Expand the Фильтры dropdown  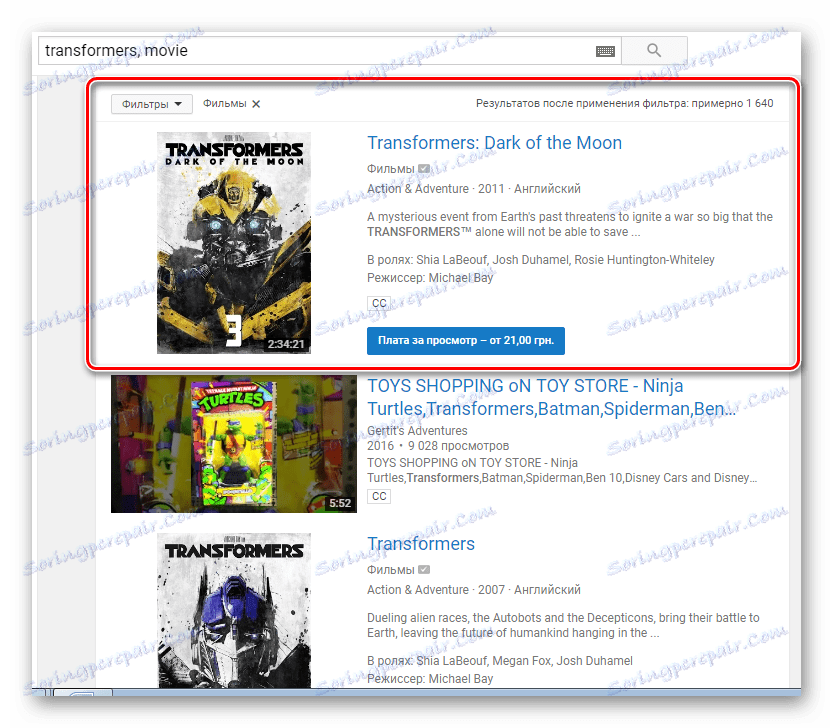point(151,104)
